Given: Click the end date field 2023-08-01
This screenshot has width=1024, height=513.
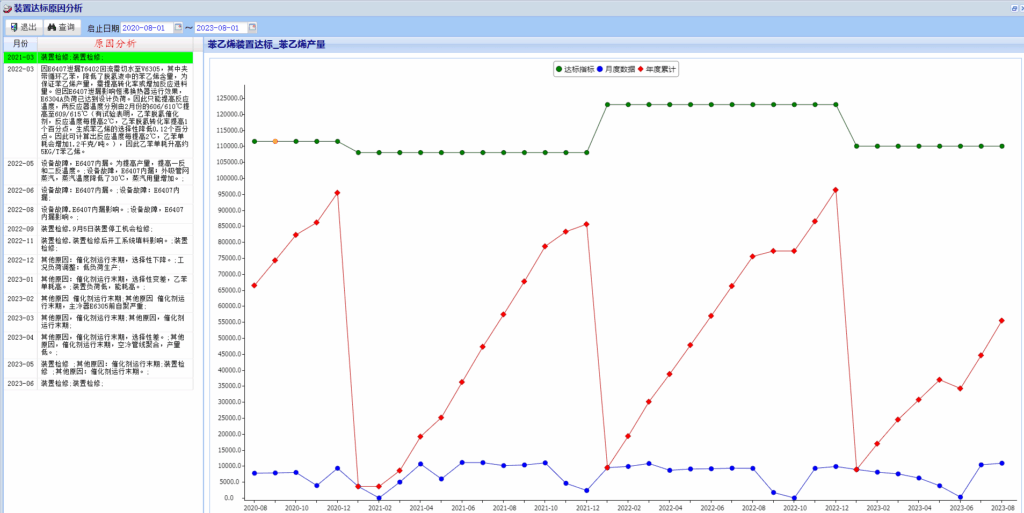Looking at the screenshot, I should point(217,28).
